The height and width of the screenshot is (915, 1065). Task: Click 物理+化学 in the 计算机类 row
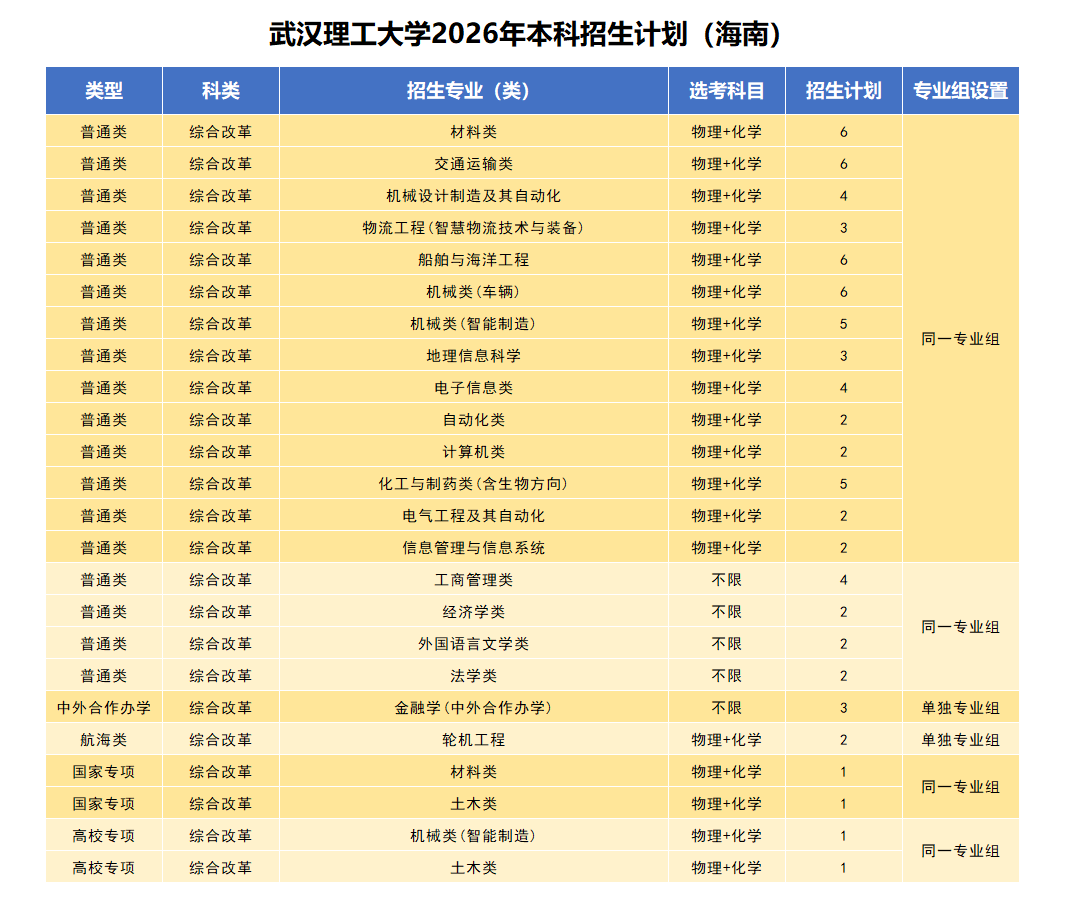(x=727, y=451)
